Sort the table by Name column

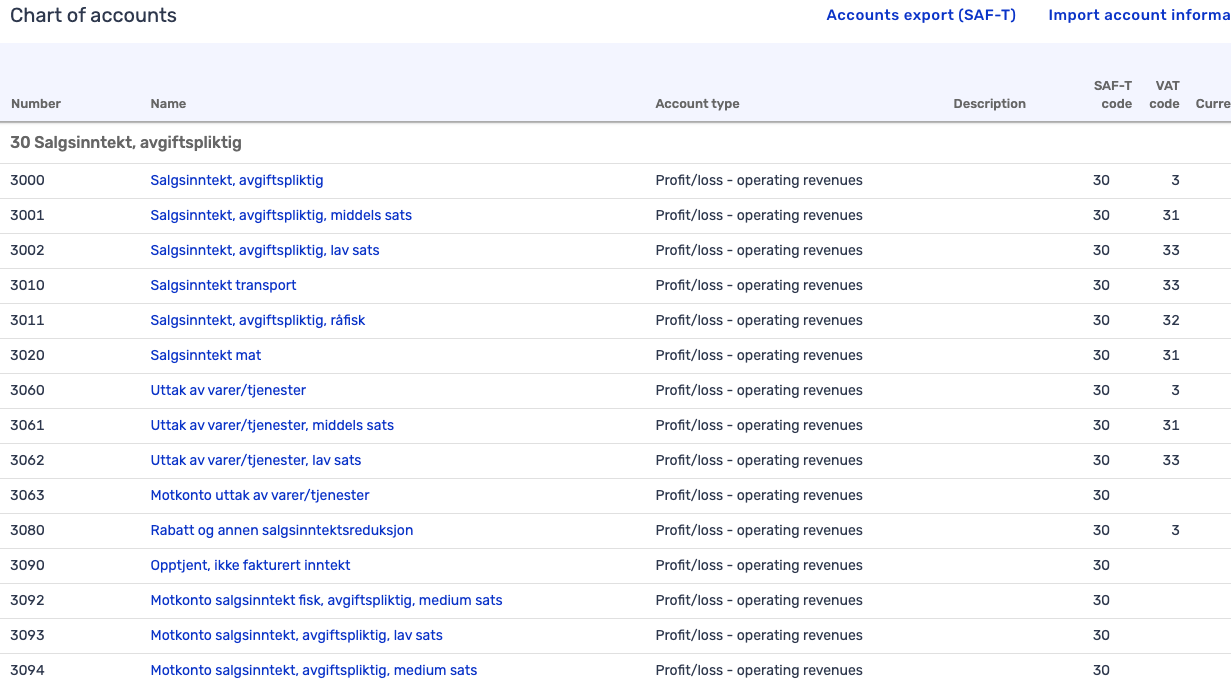[x=167, y=103]
